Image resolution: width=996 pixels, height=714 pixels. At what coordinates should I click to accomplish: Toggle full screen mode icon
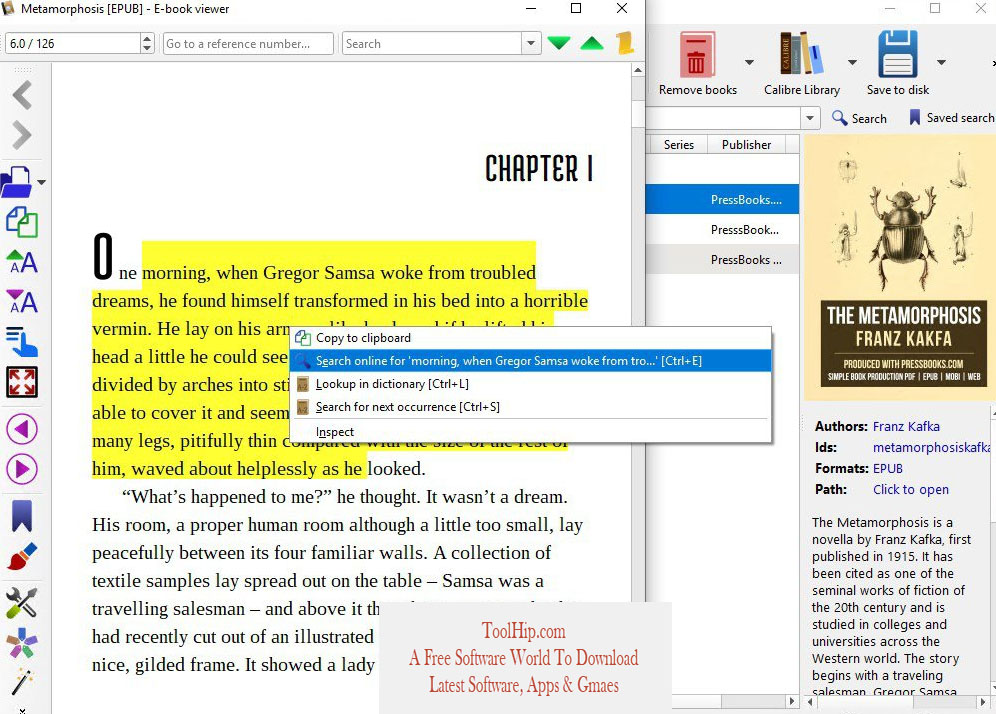[x=22, y=382]
